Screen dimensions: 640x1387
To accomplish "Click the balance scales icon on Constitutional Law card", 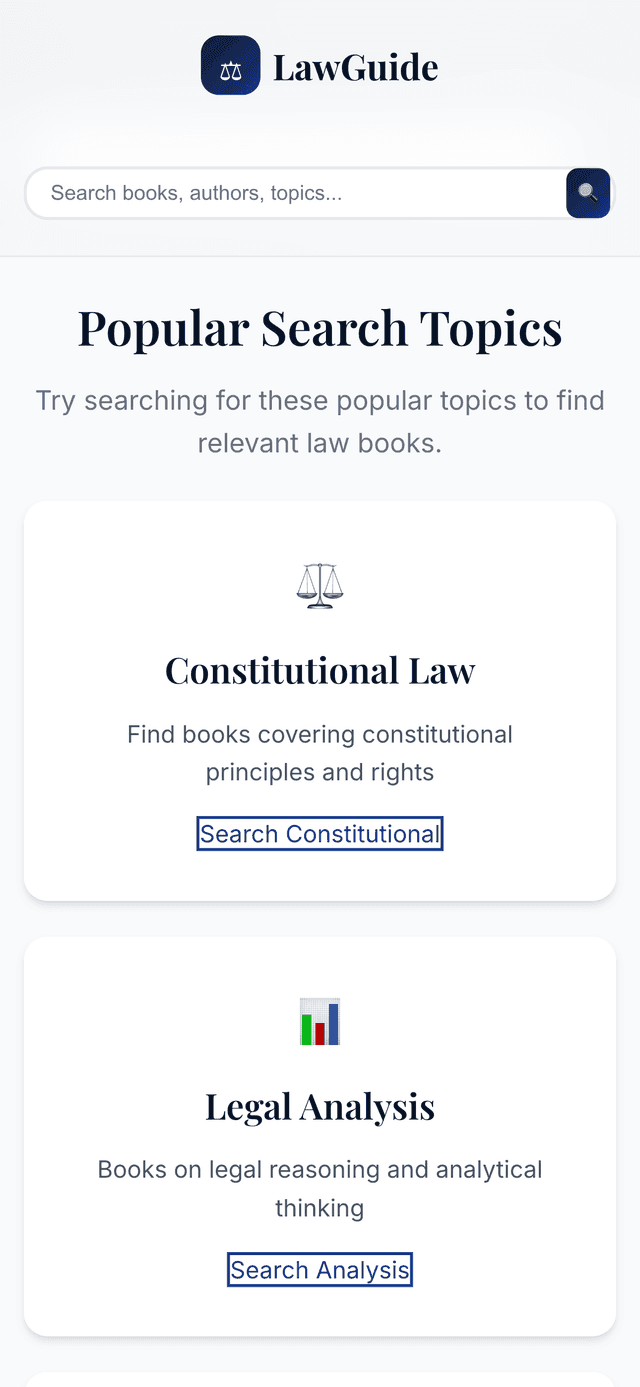I will click(x=320, y=584).
